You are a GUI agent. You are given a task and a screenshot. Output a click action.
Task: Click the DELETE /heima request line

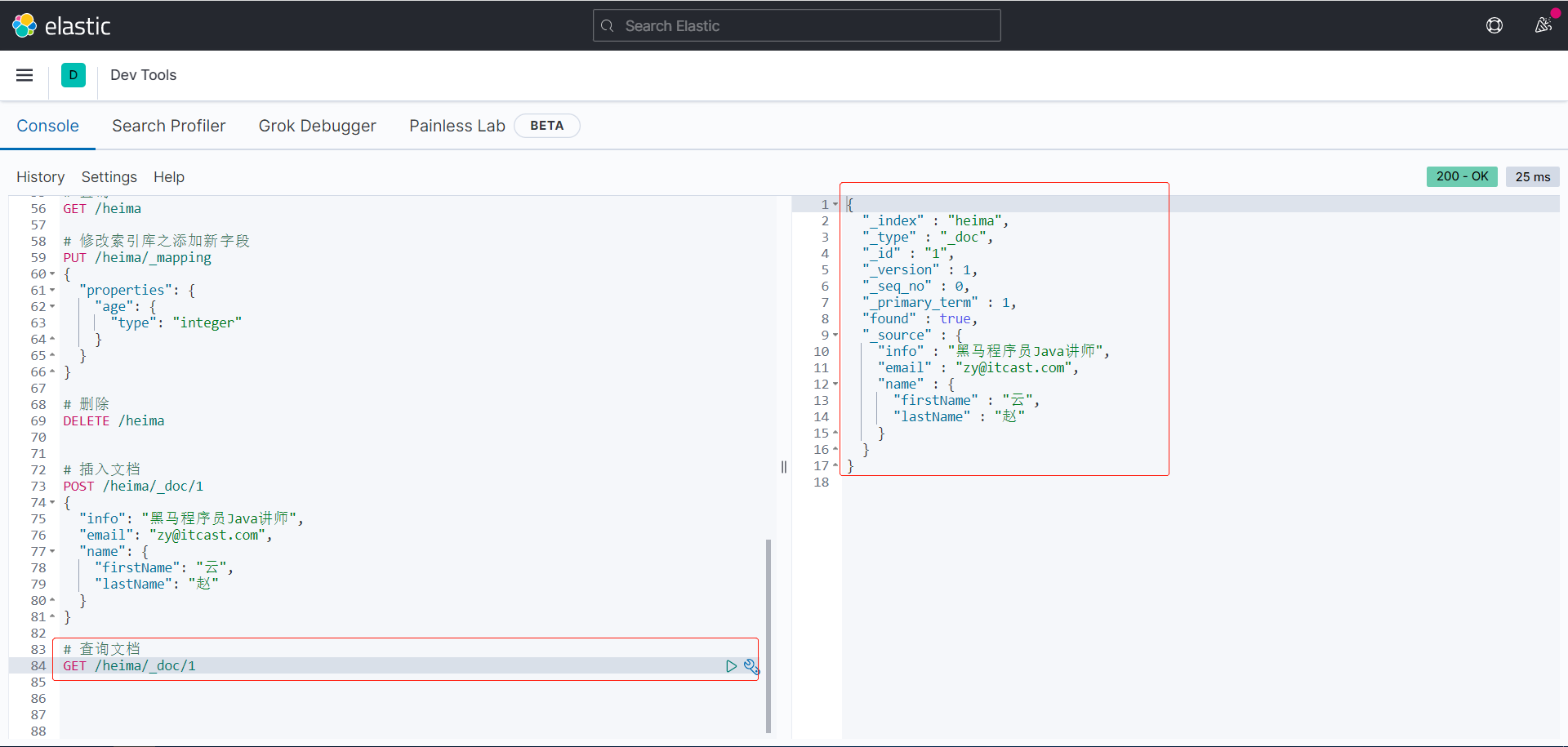coord(114,421)
